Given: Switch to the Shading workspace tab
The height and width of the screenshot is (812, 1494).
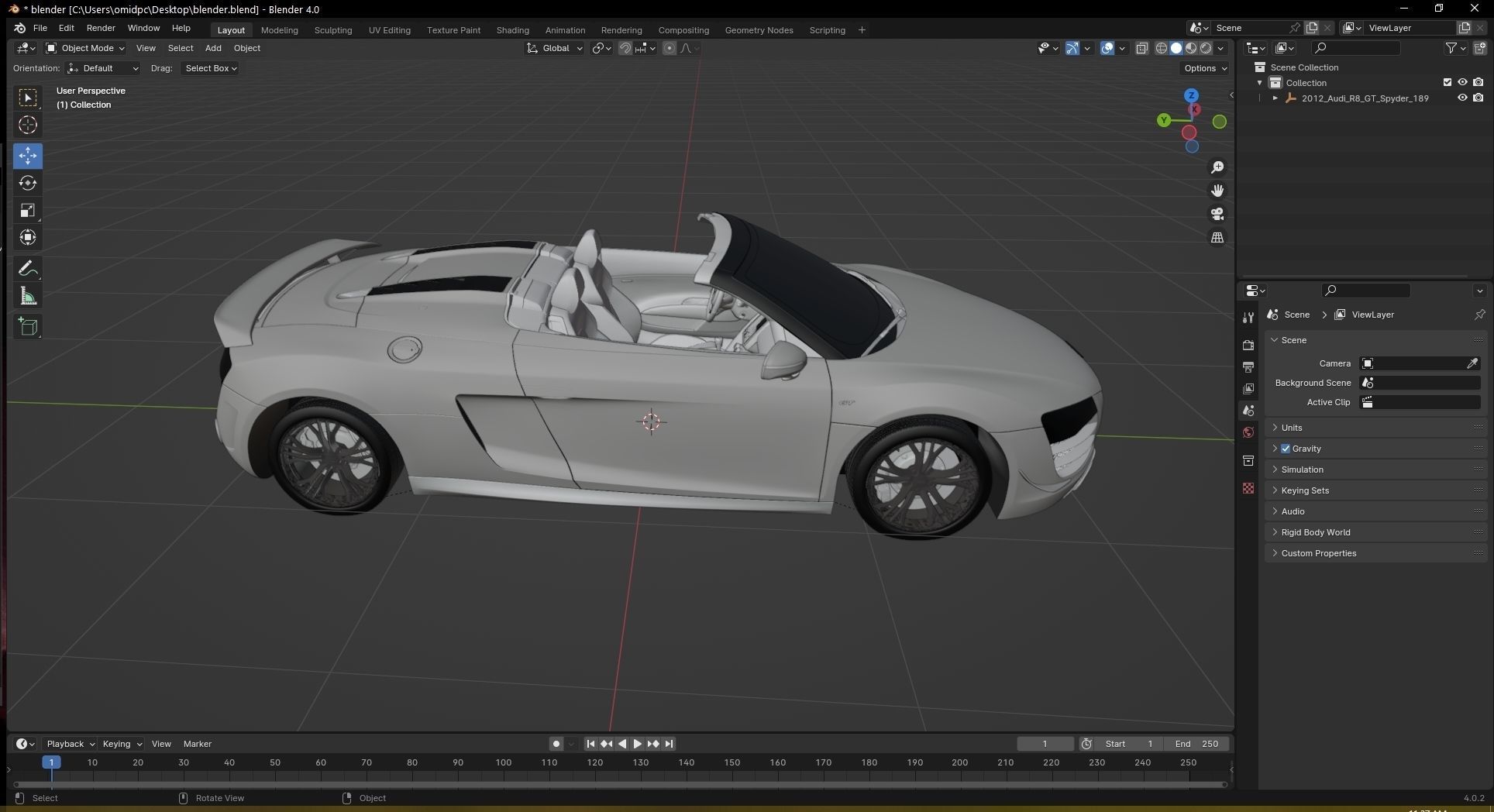Looking at the screenshot, I should pos(512,30).
